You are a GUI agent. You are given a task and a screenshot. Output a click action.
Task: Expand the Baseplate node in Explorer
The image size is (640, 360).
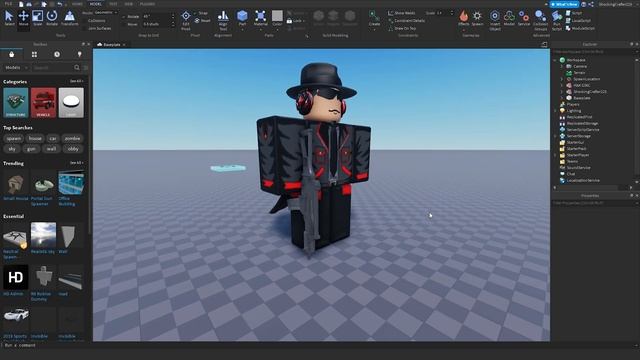click(562, 98)
